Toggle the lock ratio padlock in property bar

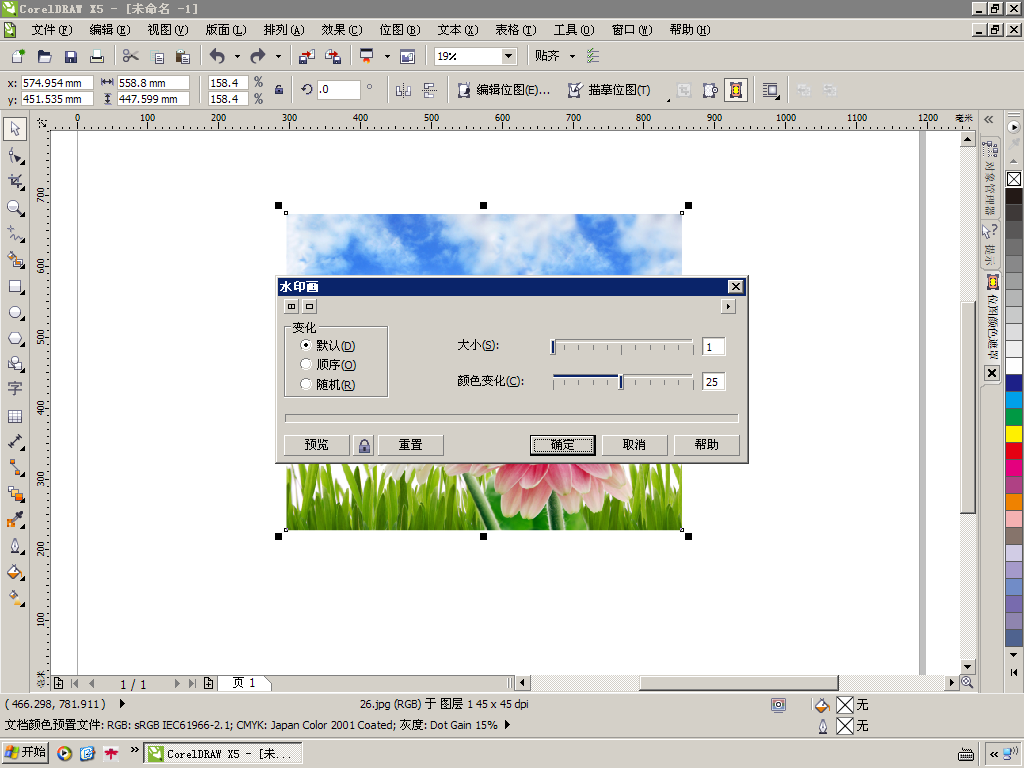click(x=279, y=90)
